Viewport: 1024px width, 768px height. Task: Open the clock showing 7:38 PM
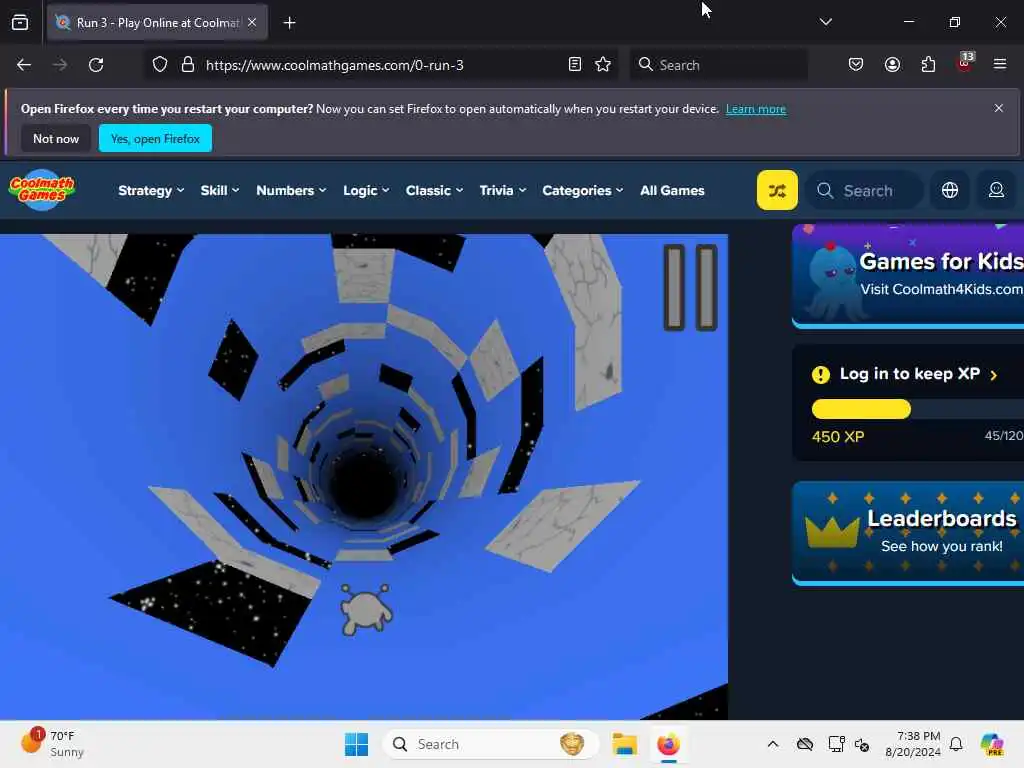point(913,744)
